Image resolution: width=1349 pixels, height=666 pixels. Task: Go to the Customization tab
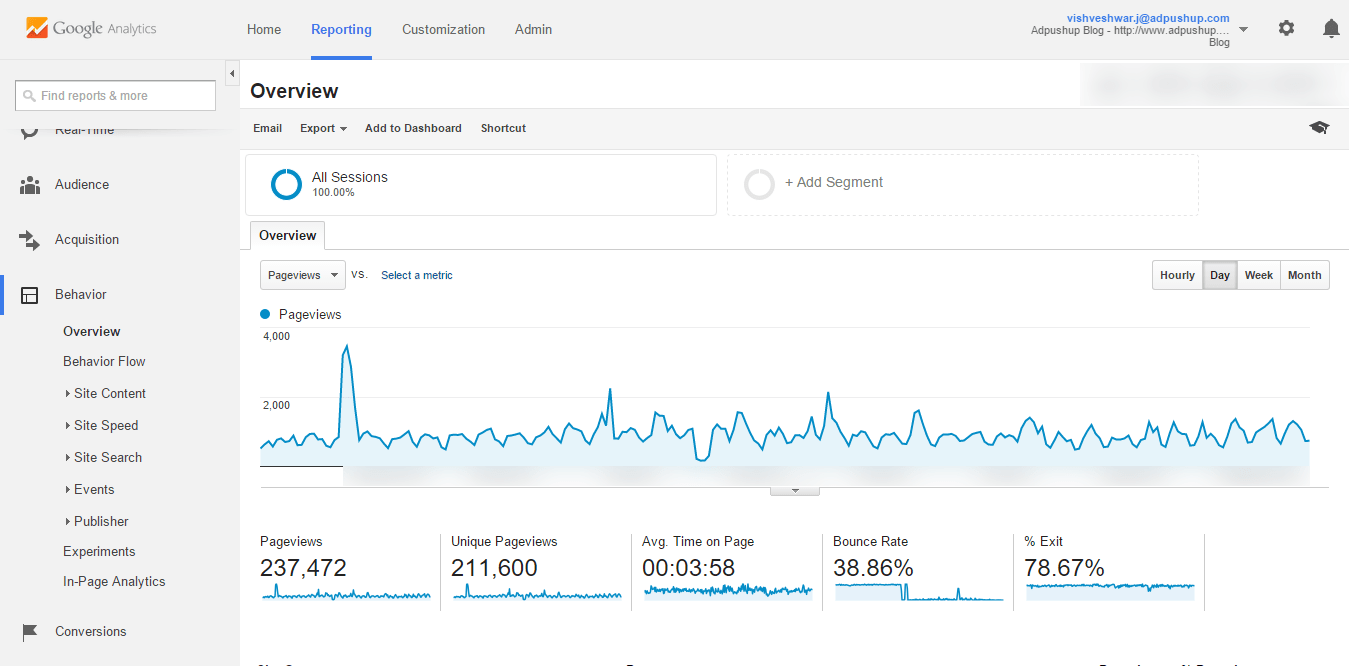[443, 30]
